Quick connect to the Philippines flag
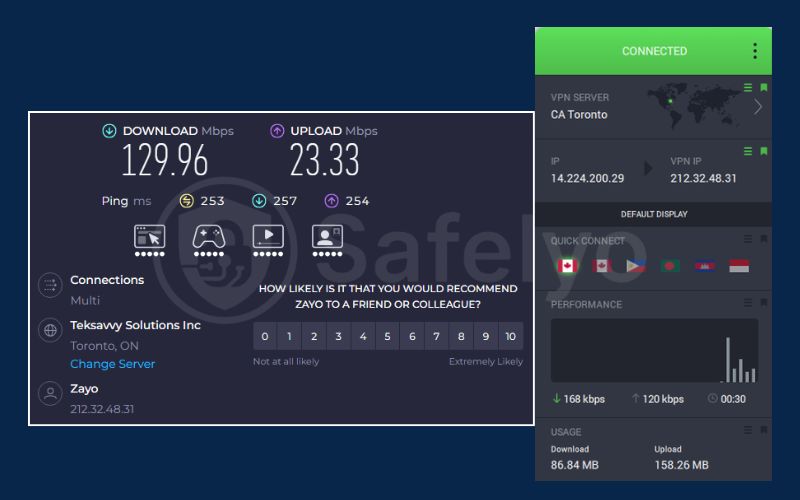800x500 pixels. [636, 266]
